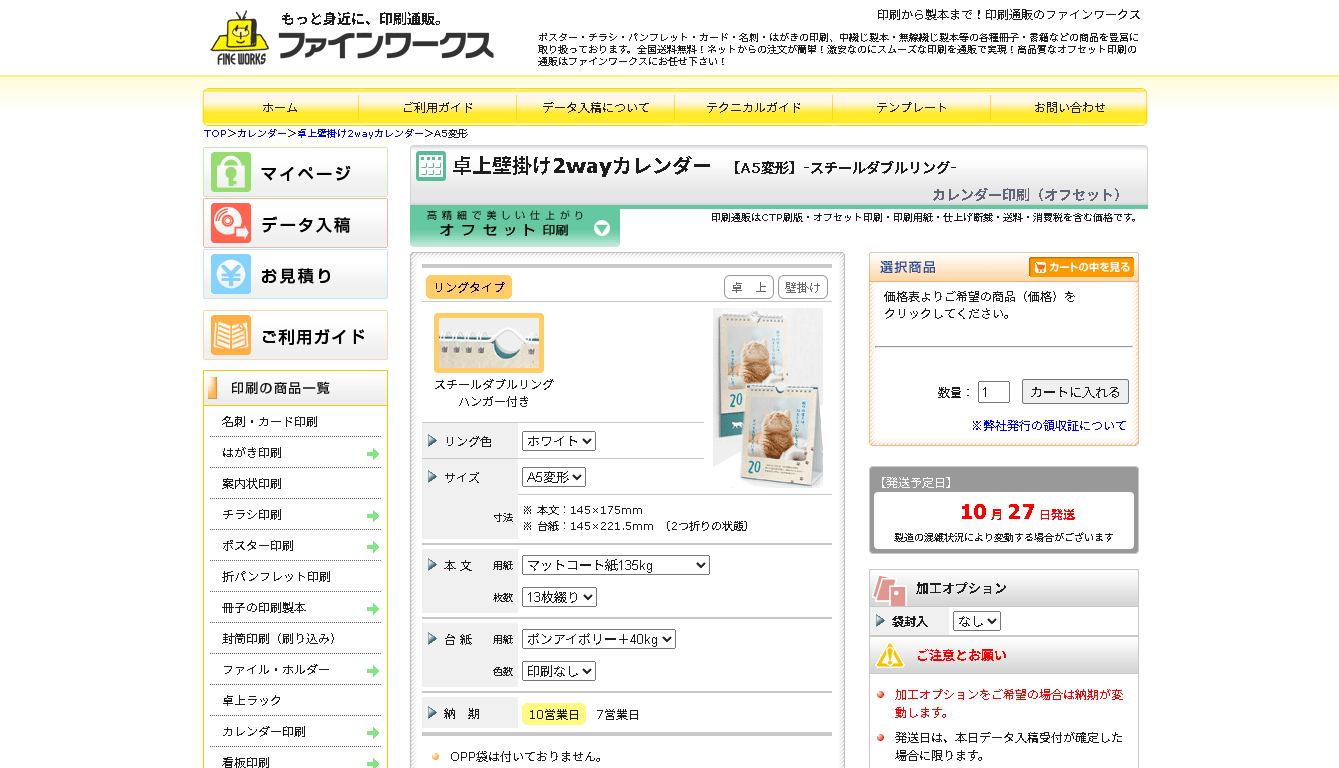Open the 弊社発行の領収証について link
This screenshot has width=1339, height=768.
1049,426
